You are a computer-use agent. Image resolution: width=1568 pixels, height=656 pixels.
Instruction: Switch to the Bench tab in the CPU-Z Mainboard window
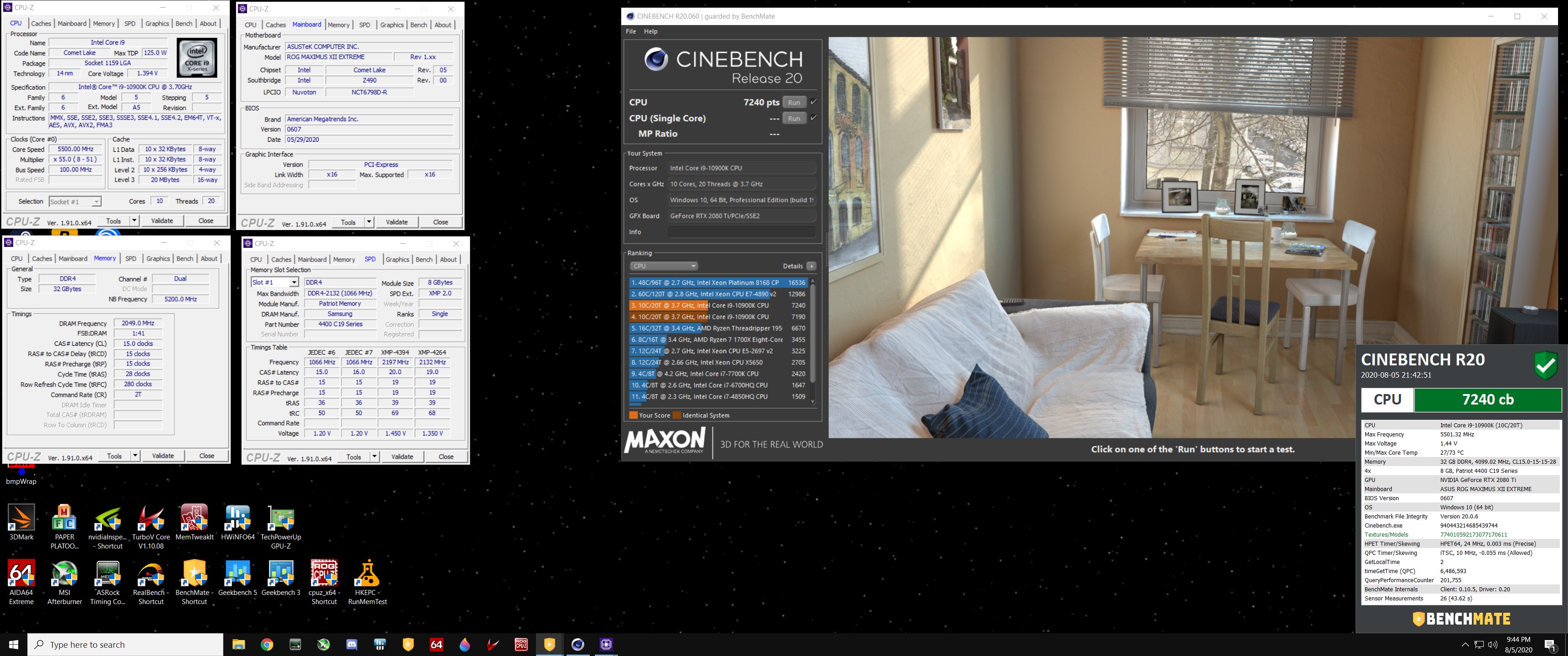(x=419, y=24)
